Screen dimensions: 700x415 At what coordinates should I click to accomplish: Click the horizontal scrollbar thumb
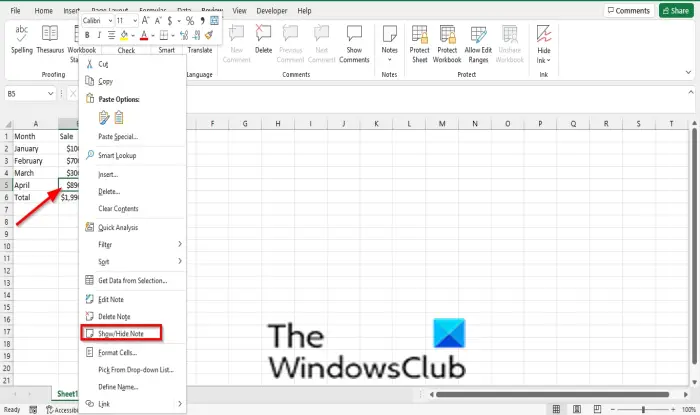(x=553, y=394)
